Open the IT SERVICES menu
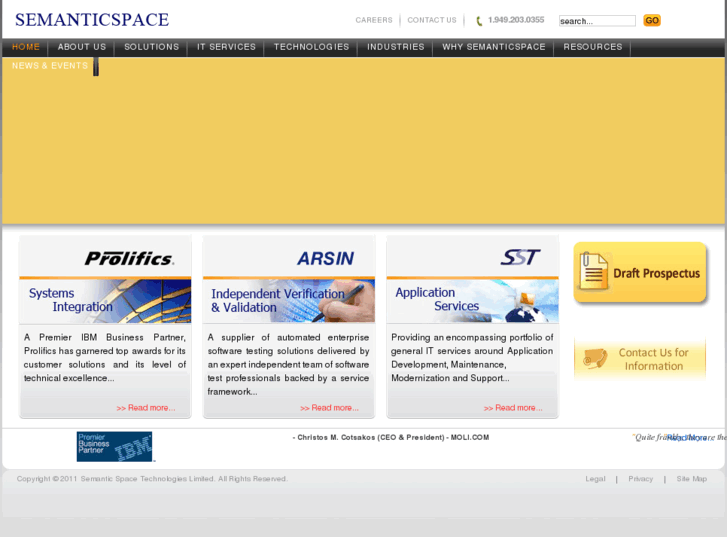 [226, 47]
